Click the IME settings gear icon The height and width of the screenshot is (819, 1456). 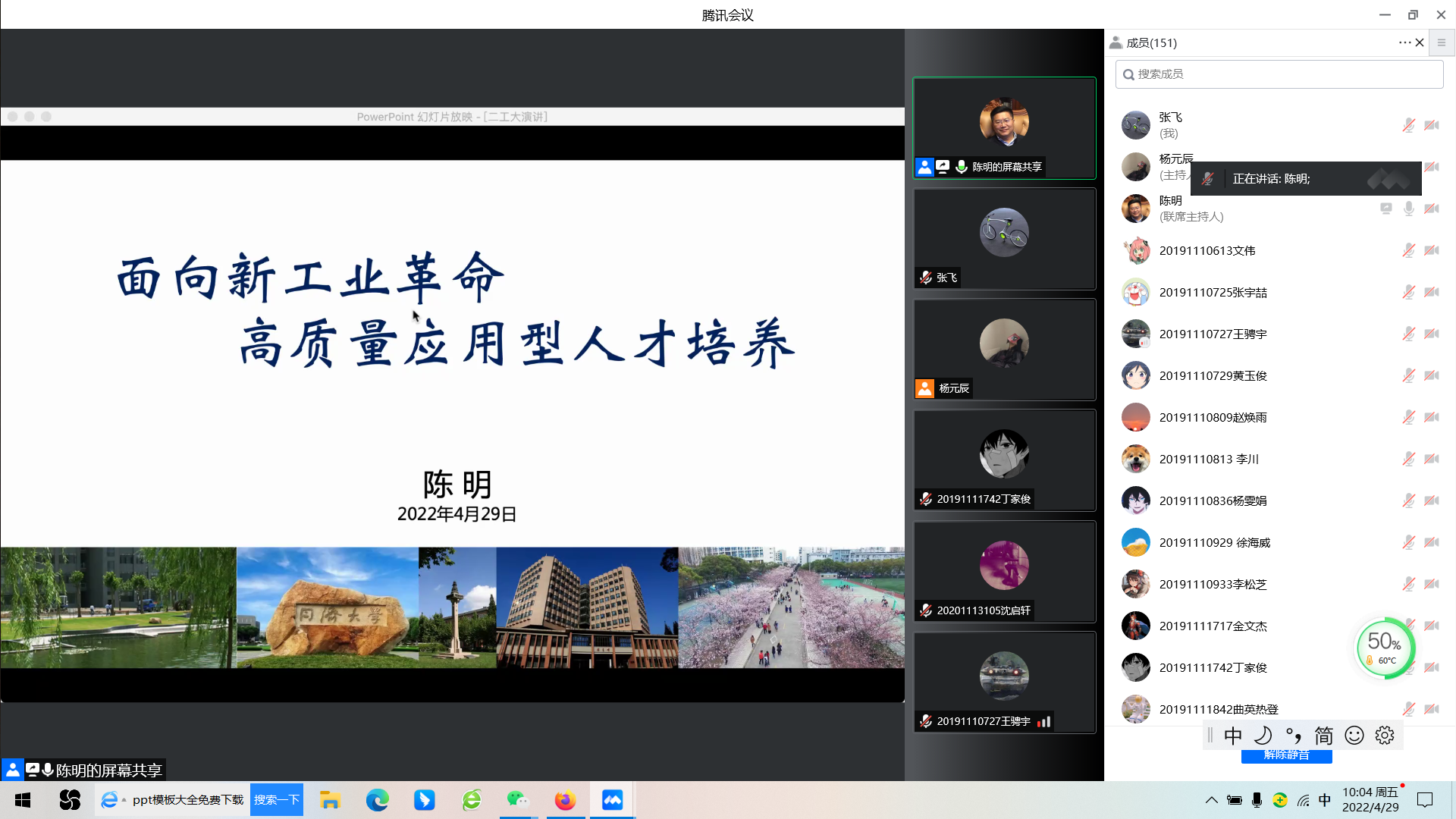[x=1385, y=736]
